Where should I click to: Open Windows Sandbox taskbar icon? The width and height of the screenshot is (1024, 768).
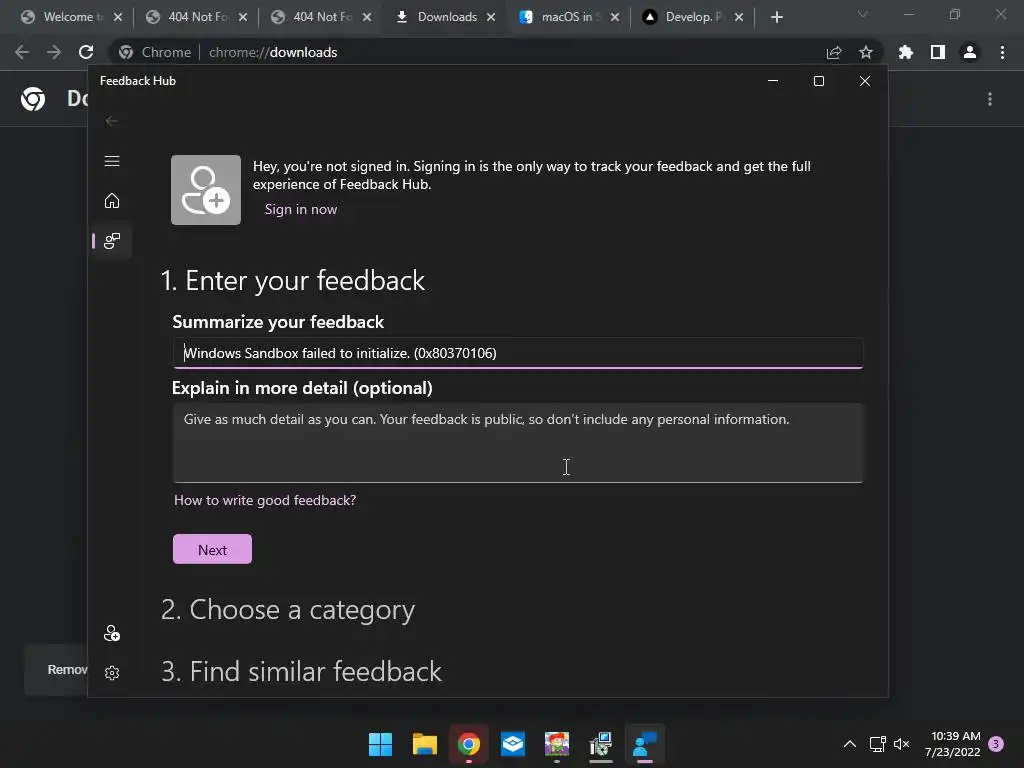pyautogui.click(x=513, y=744)
